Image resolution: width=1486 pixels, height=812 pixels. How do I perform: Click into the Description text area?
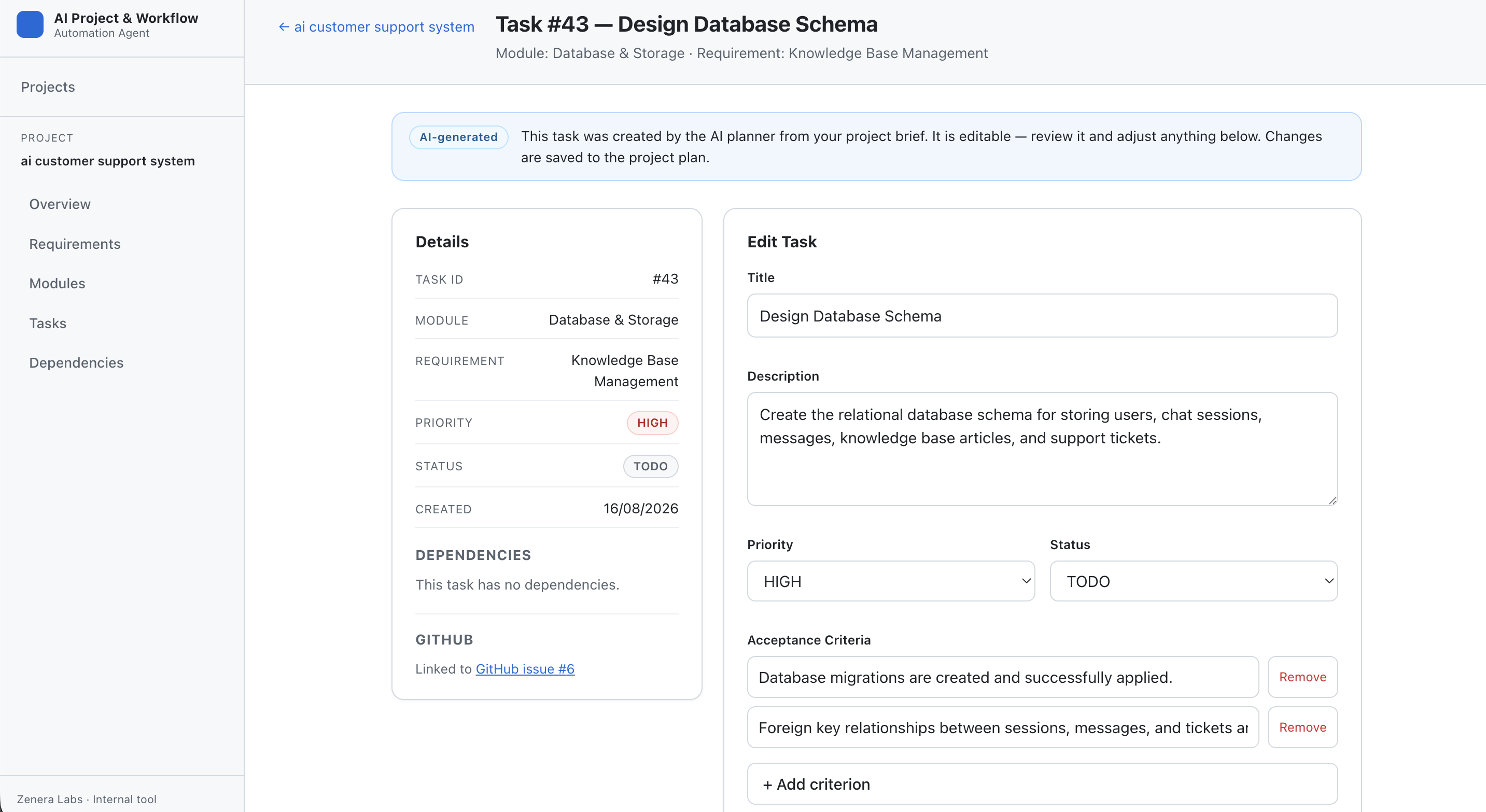1042,449
